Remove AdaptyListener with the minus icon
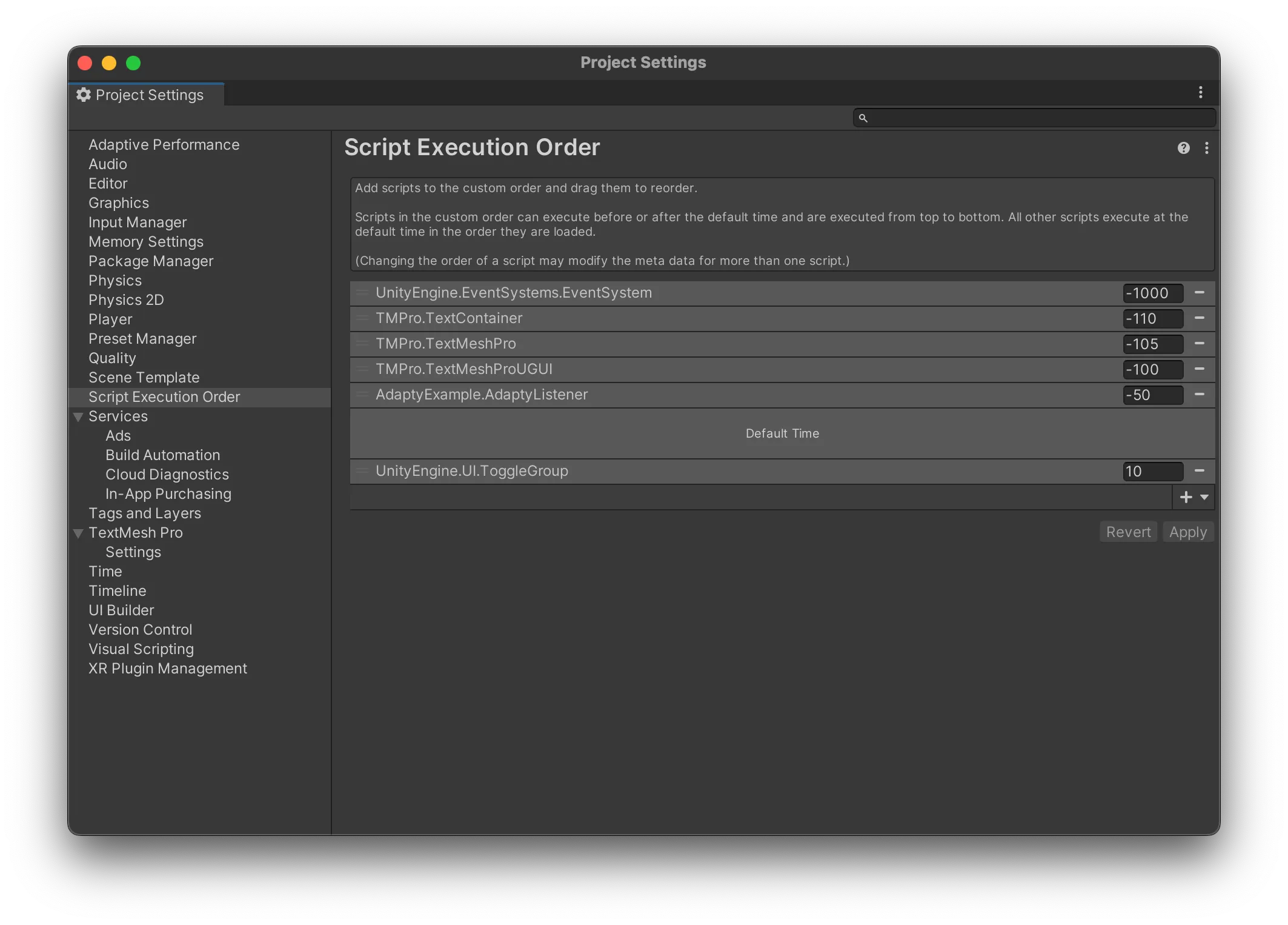 (1199, 395)
